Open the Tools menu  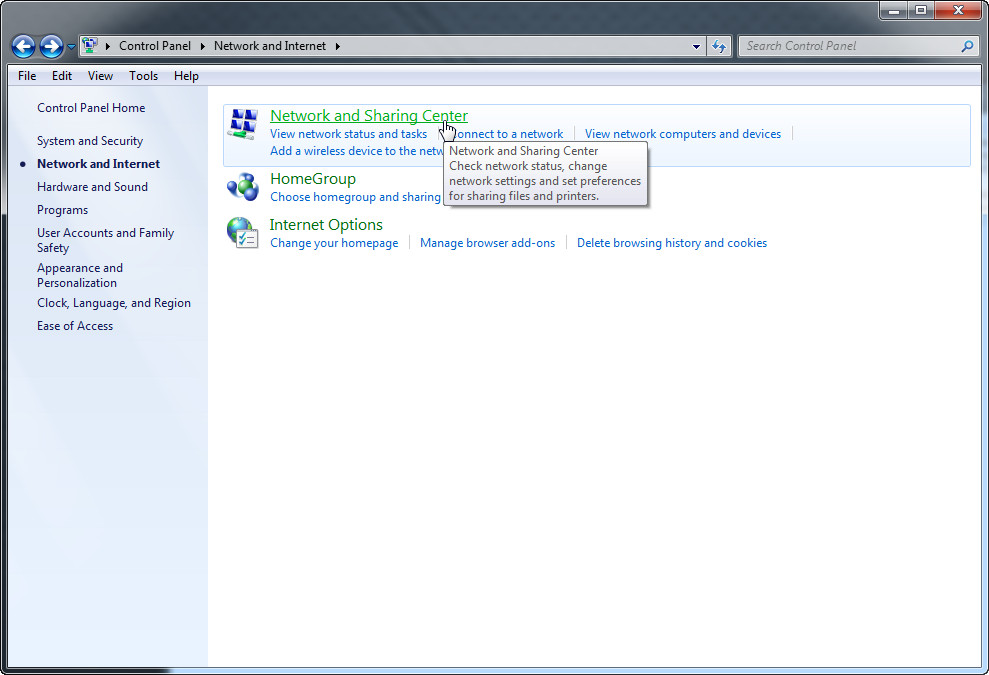143,76
